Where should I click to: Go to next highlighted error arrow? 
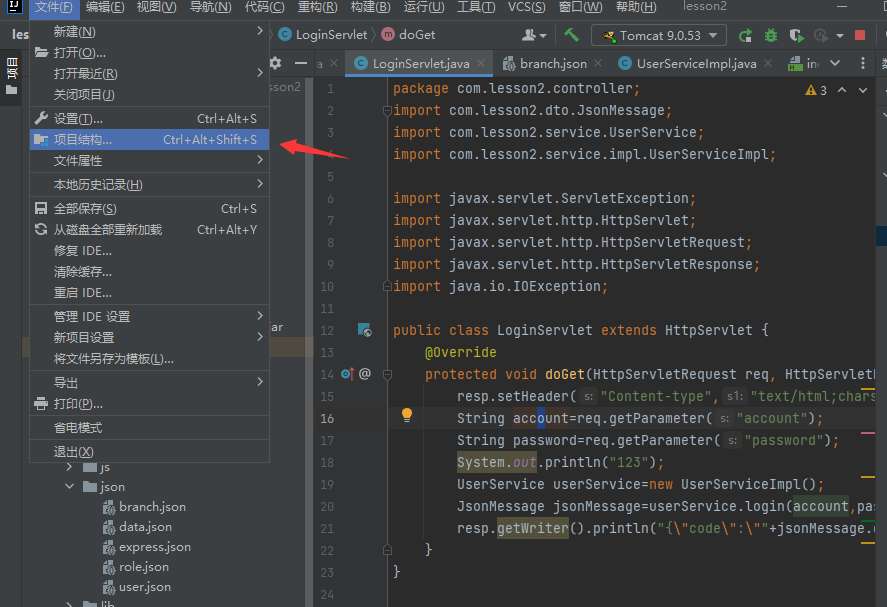pos(863,90)
